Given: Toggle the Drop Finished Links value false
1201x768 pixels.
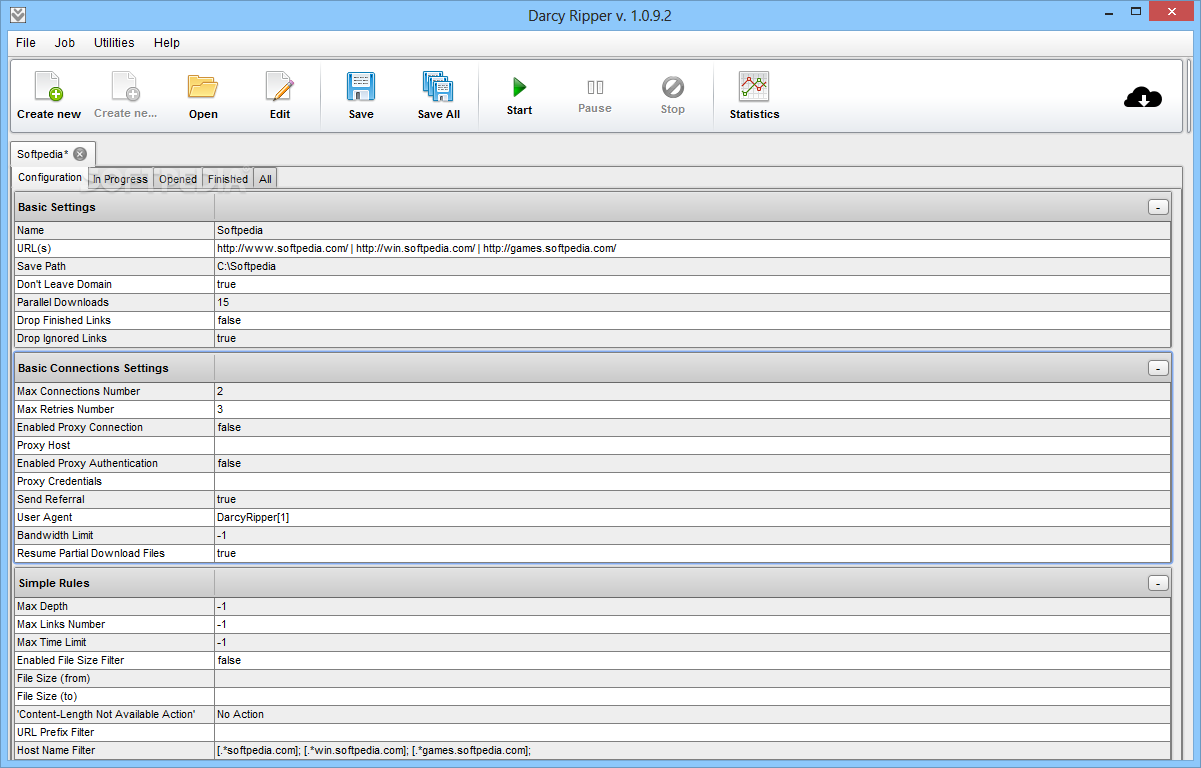Looking at the screenshot, I should point(692,320).
